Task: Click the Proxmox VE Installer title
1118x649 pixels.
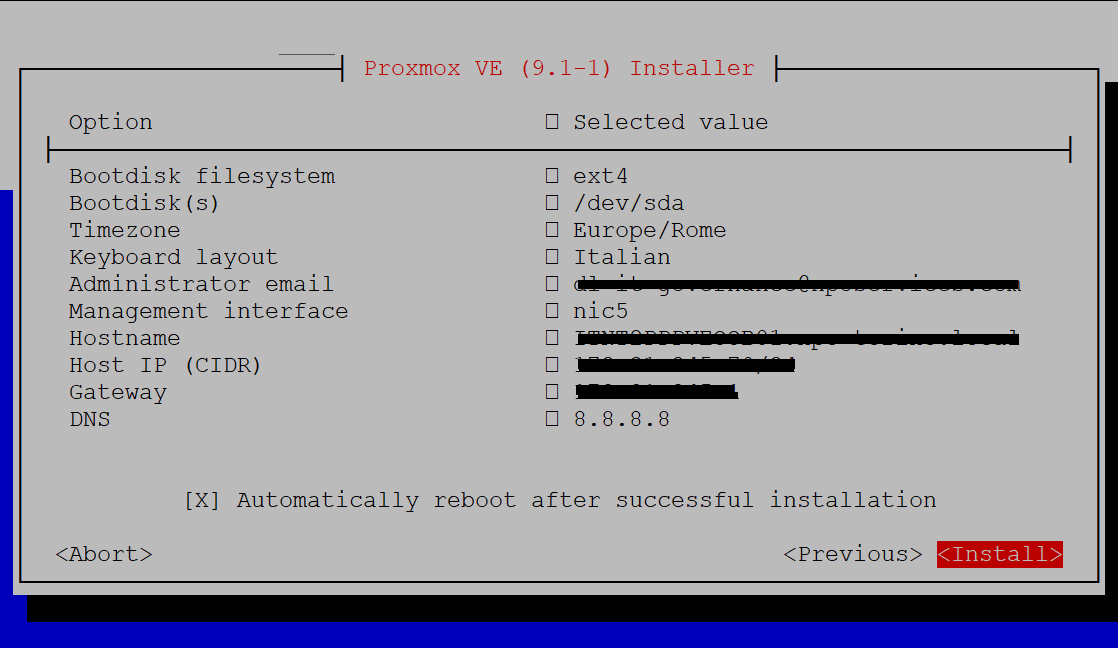Action: pyautogui.click(x=559, y=69)
